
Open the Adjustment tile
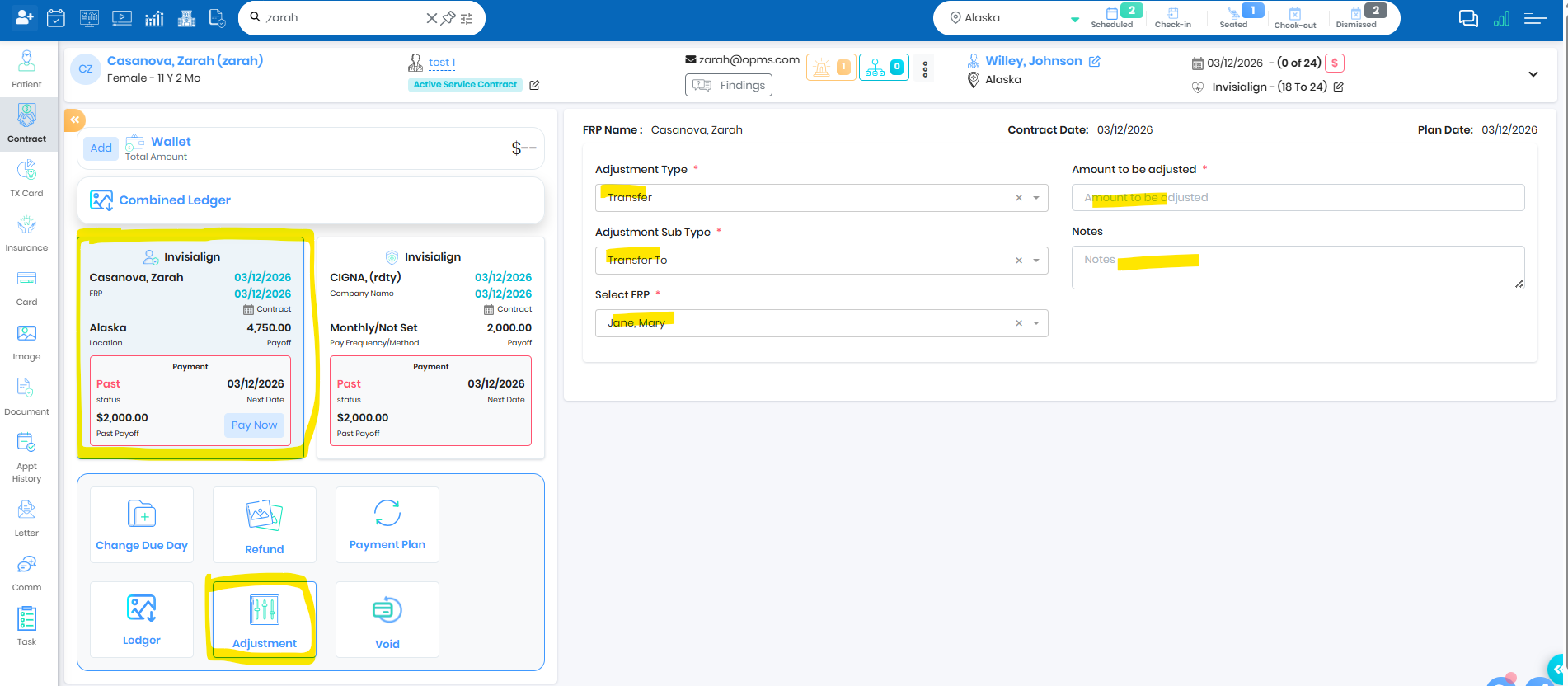tap(265, 619)
